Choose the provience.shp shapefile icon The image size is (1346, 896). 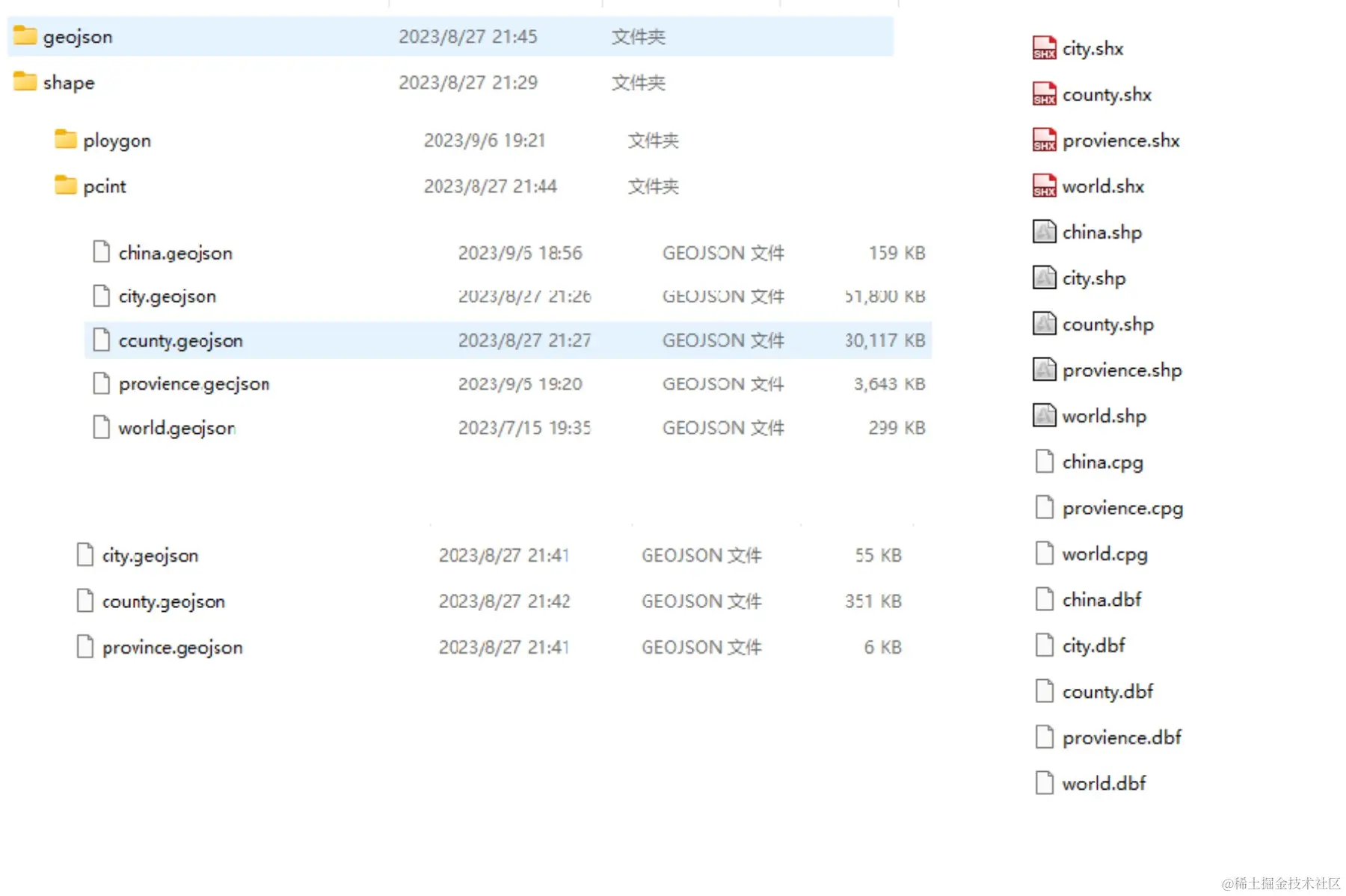point(1045,369)
